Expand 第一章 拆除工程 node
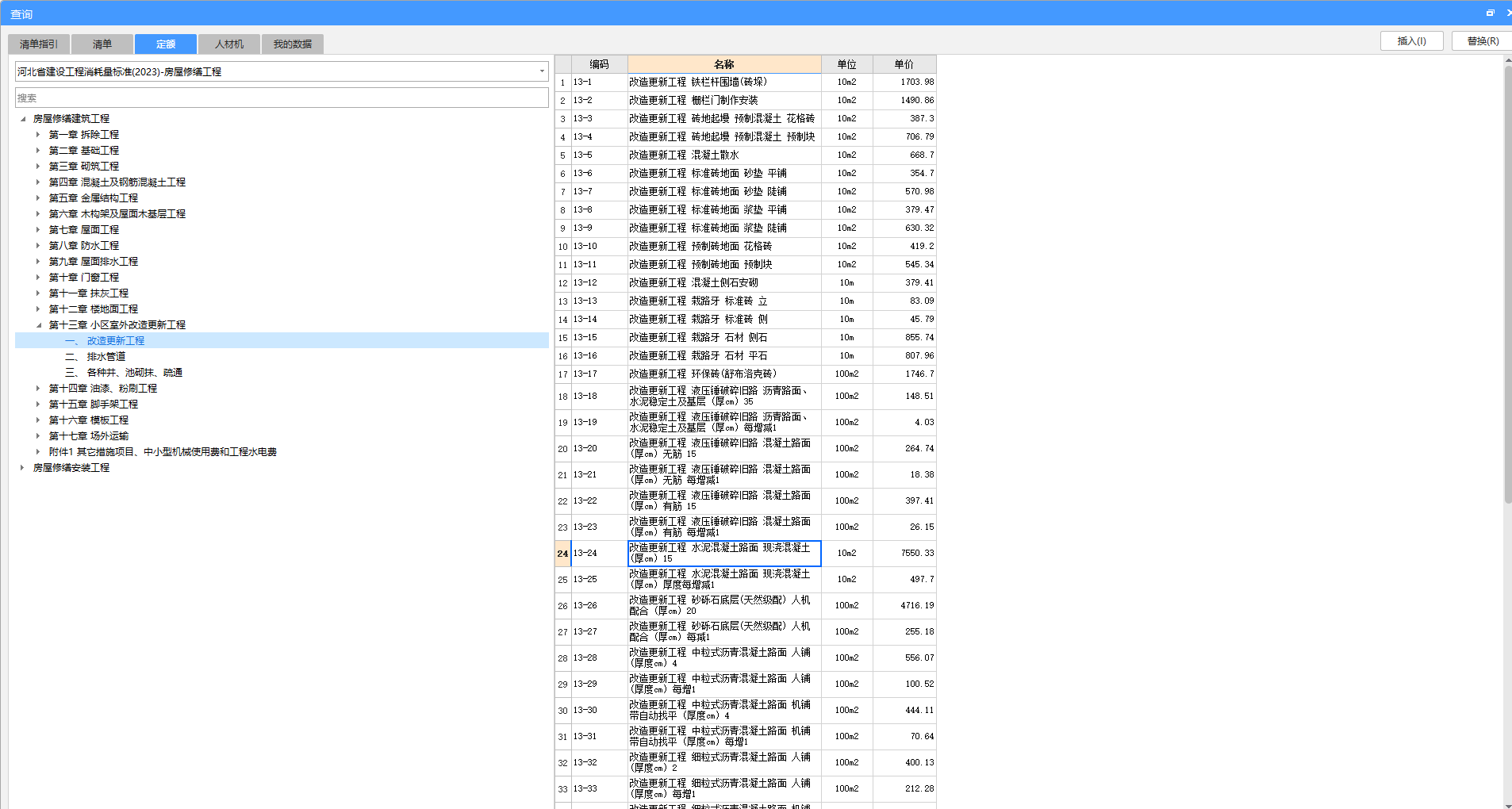Screen dimensions: 1512x809 coord(37,135)
